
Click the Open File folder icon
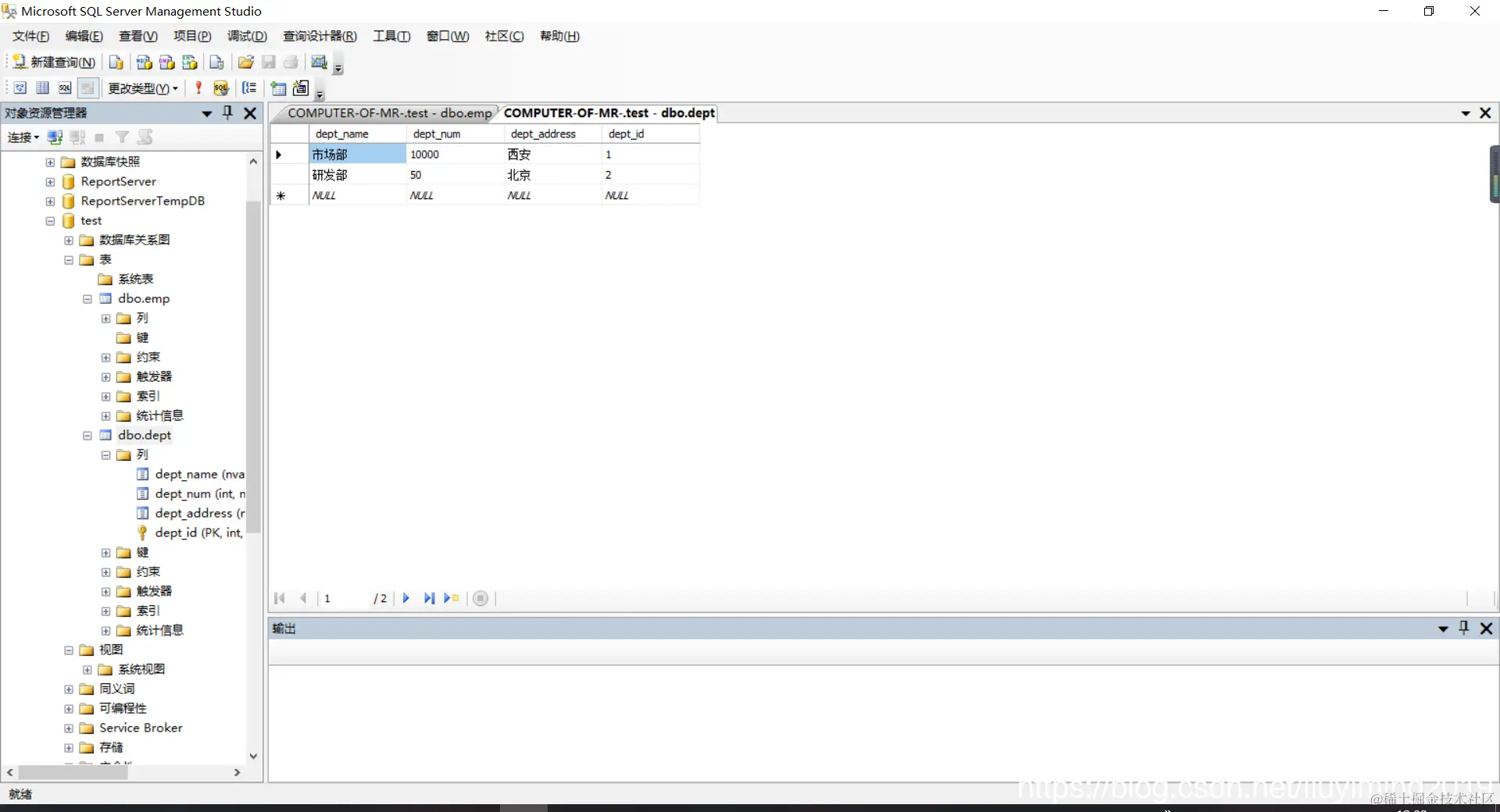[x=246, y=62]
